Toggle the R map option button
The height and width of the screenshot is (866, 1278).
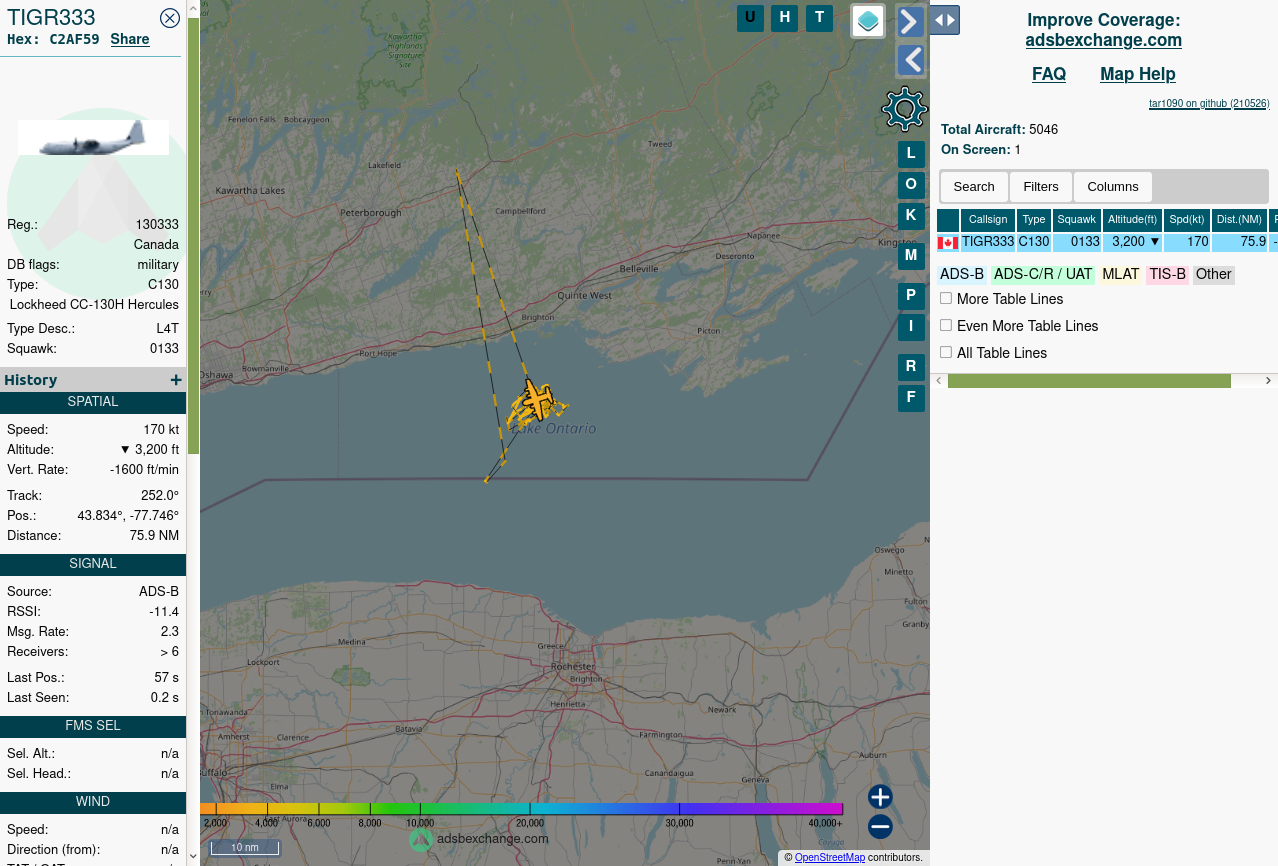tap(911, 367)
